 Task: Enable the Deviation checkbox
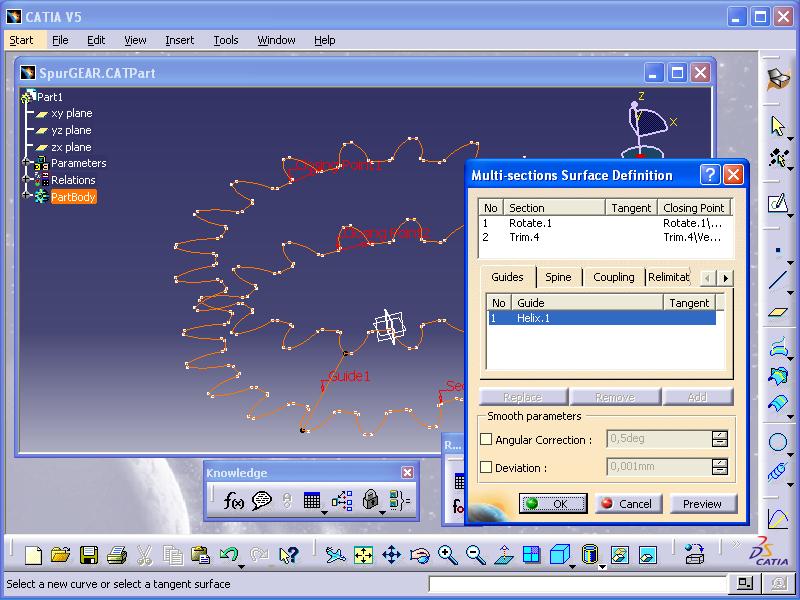(487, 467)
